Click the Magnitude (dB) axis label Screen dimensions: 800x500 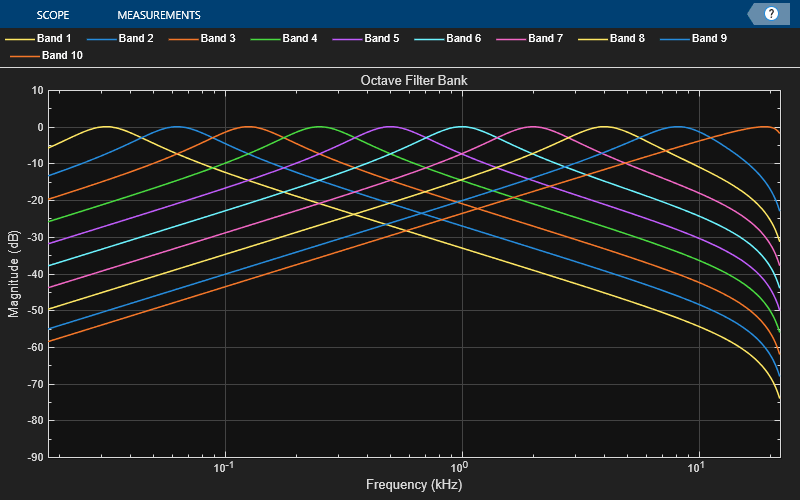(14, 272)
